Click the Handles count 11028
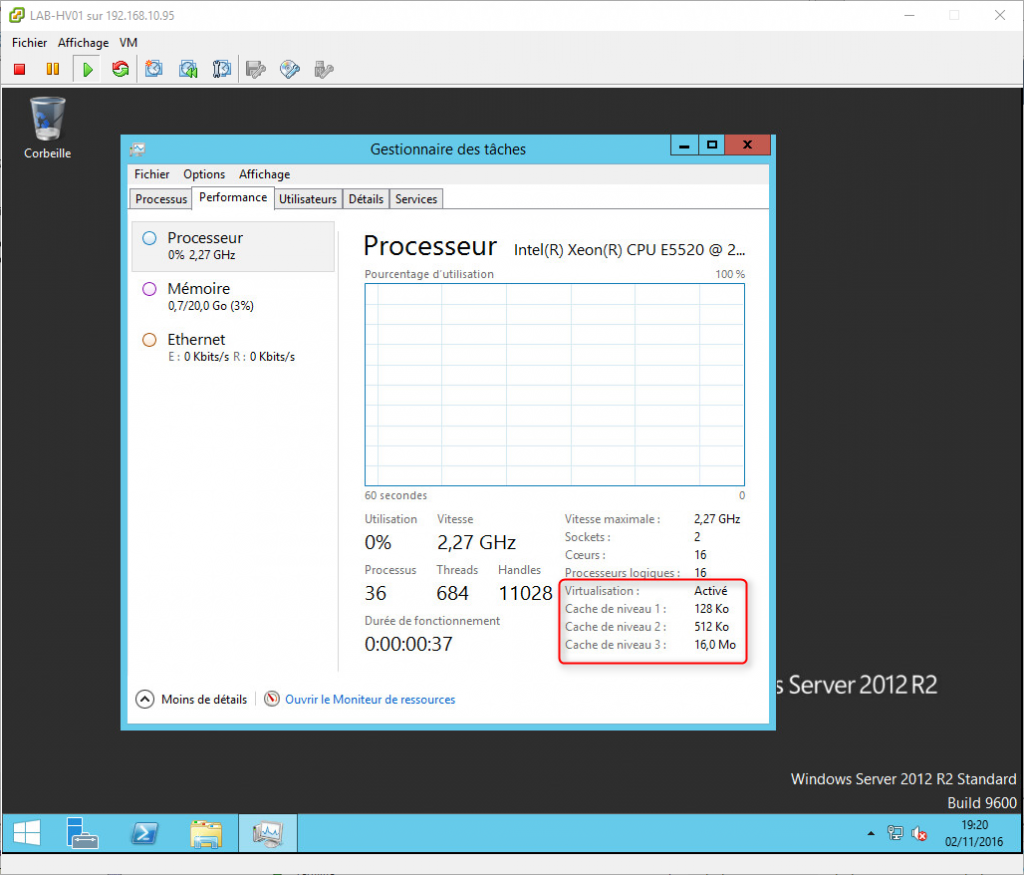1024x875 pixels. tap(526, 593)
